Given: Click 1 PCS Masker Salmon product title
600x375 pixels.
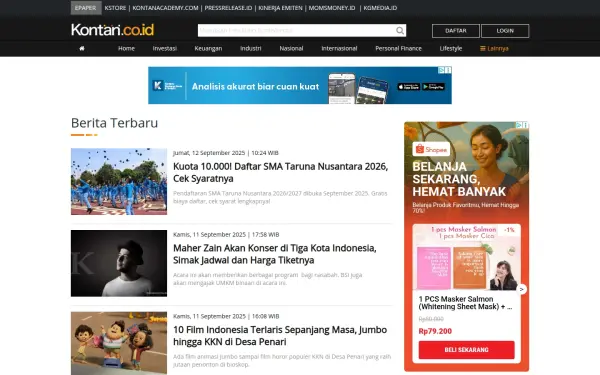Looking at the screenshot, I should (465, 303).
